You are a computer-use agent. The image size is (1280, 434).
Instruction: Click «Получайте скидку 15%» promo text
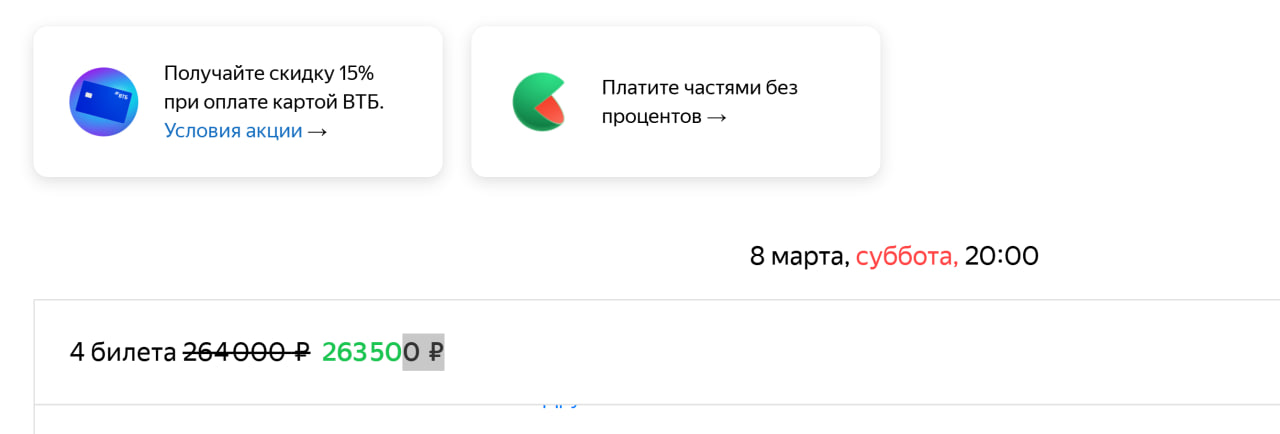(x=268, y=73)
